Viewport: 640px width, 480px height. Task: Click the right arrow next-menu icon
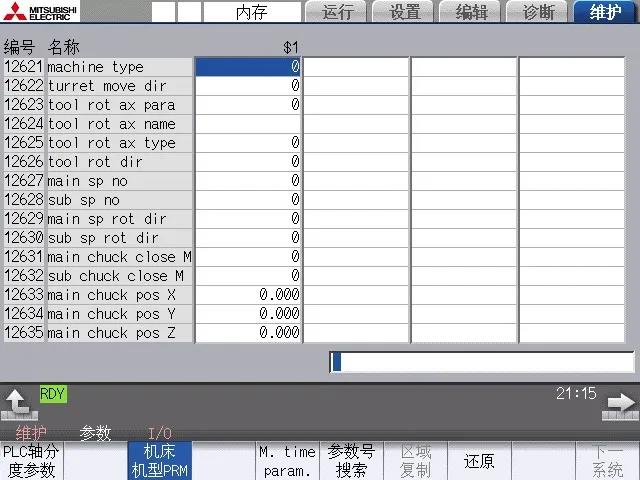[619, 404]
